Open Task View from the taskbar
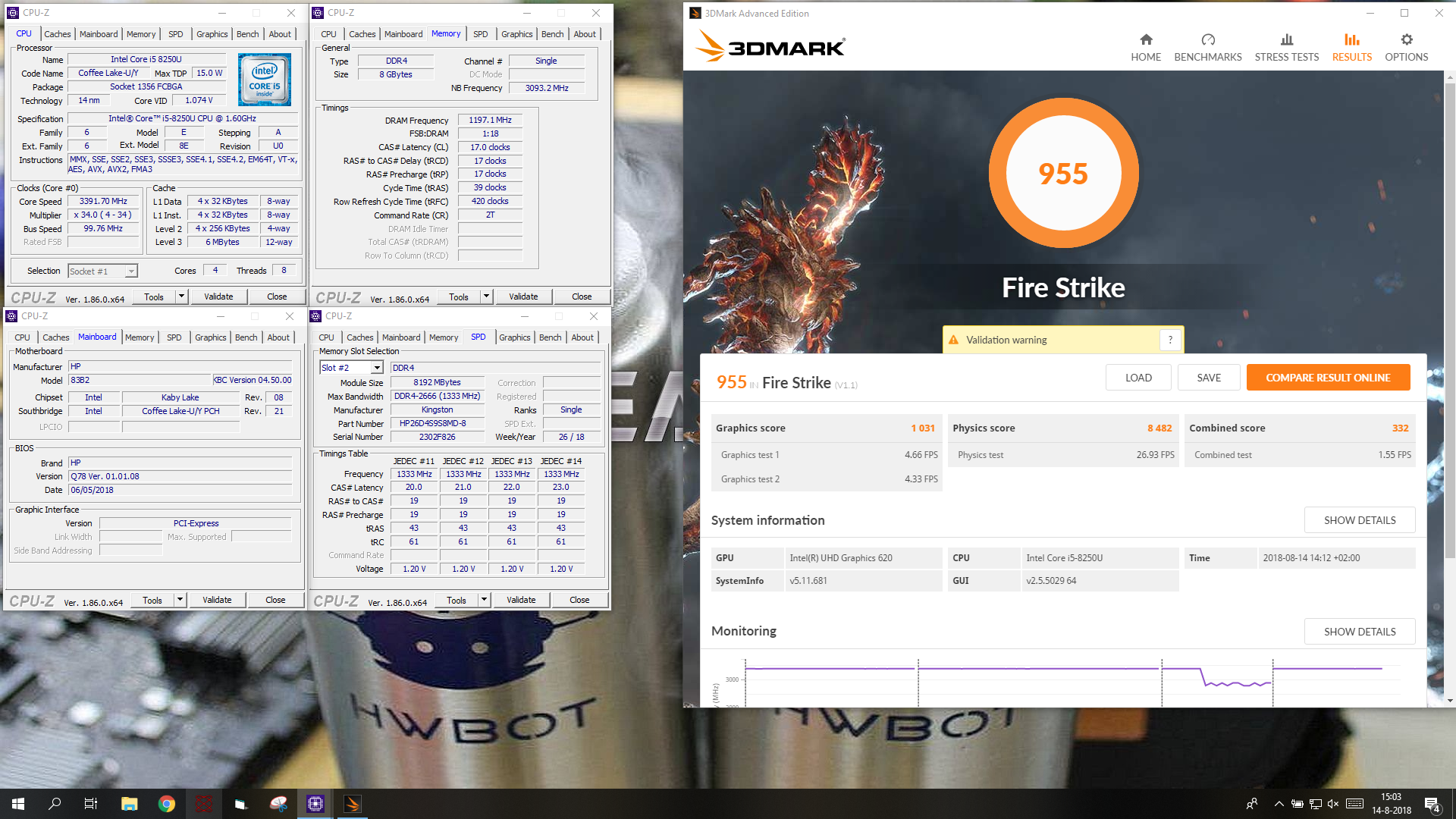 click(x=91, y=804)
